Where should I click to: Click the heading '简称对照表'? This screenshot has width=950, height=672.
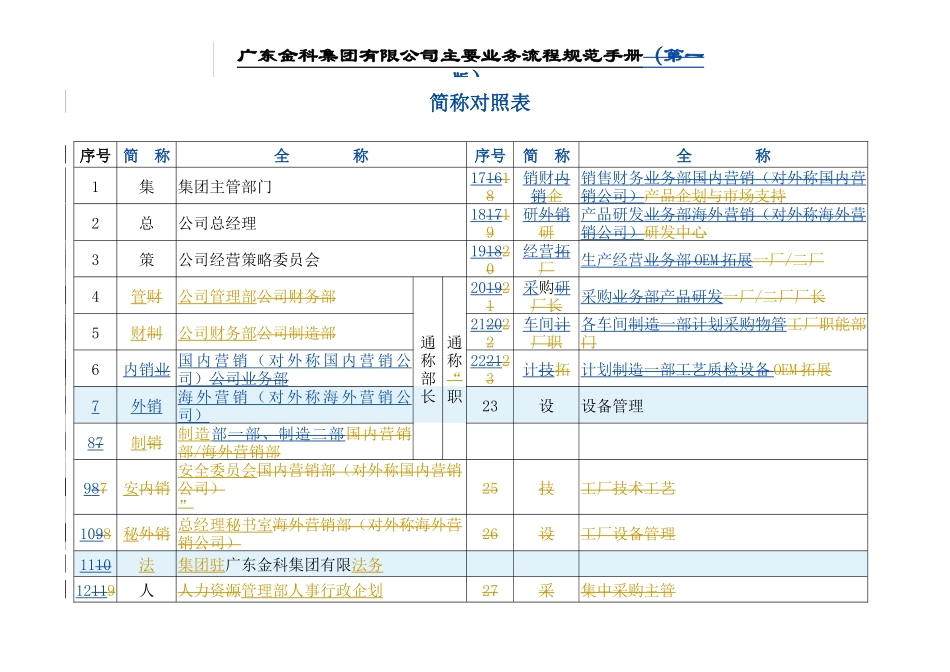480,102
